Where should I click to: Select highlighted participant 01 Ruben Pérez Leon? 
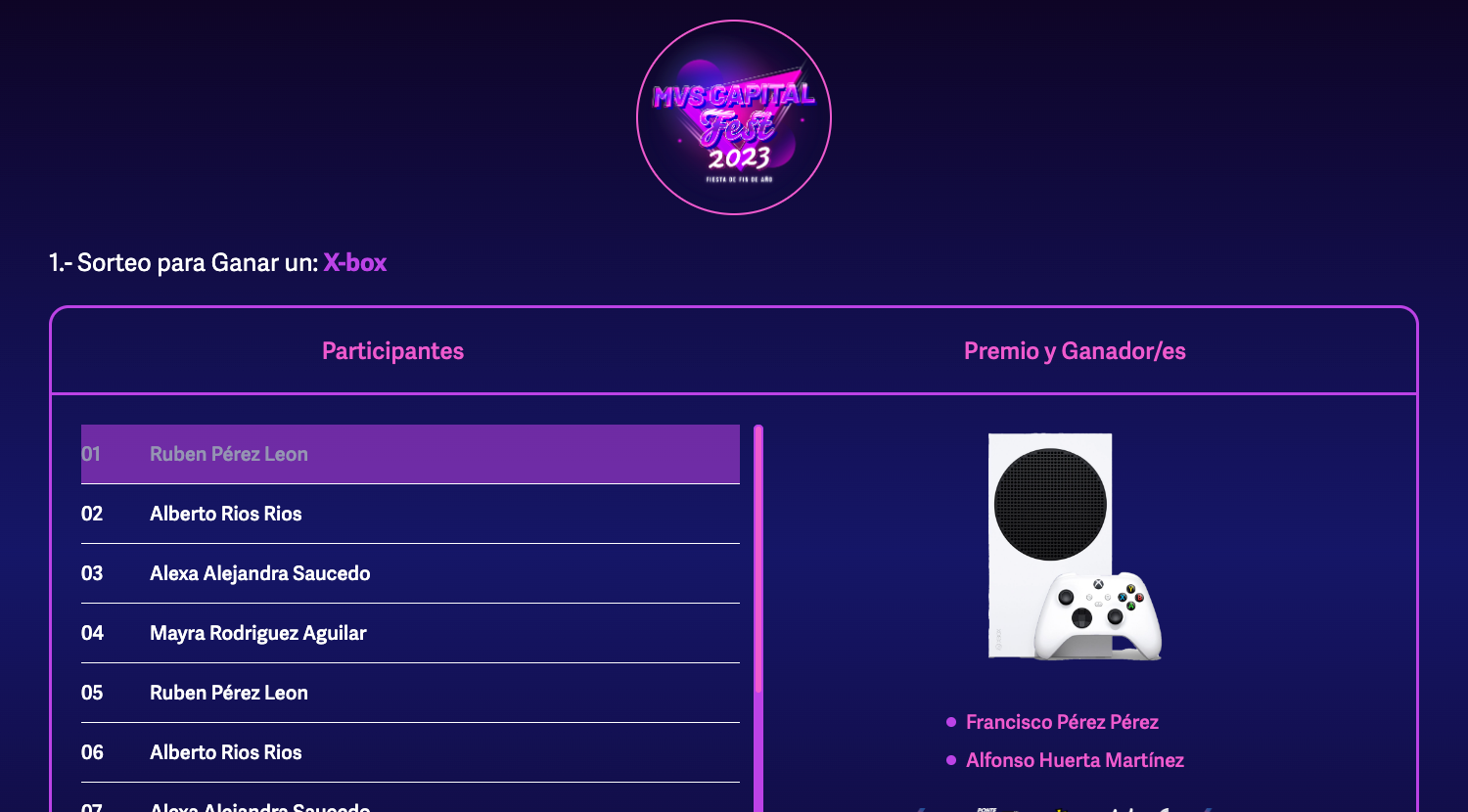click(410, 454)
